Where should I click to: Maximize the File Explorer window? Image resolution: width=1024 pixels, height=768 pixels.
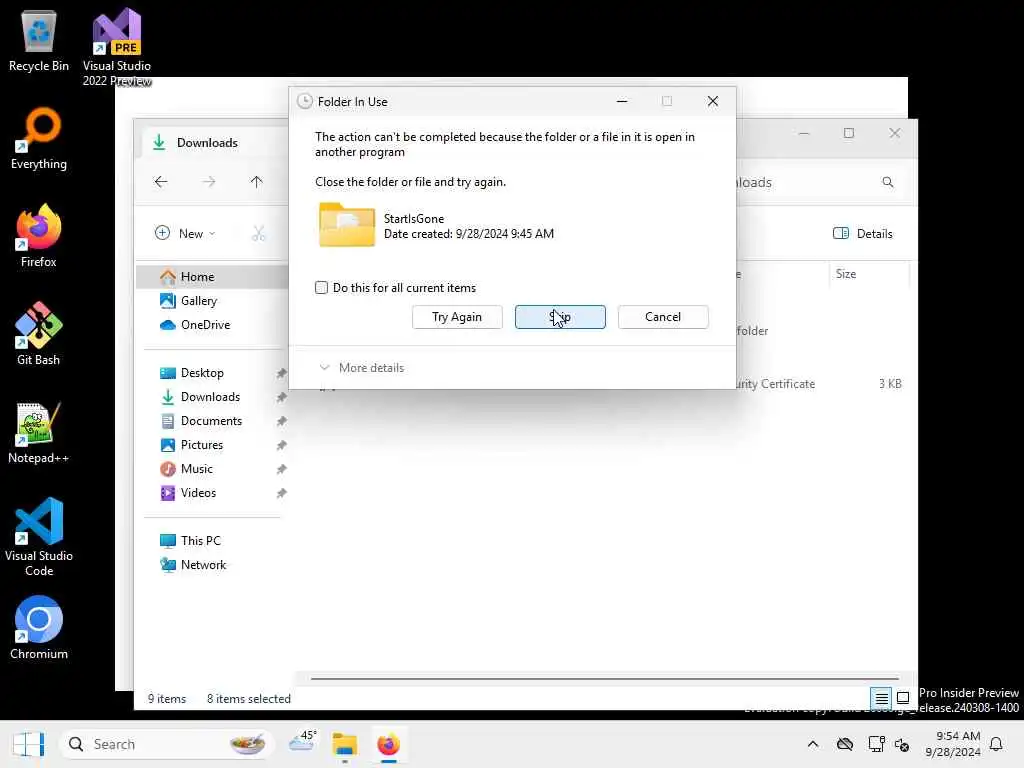849,133
